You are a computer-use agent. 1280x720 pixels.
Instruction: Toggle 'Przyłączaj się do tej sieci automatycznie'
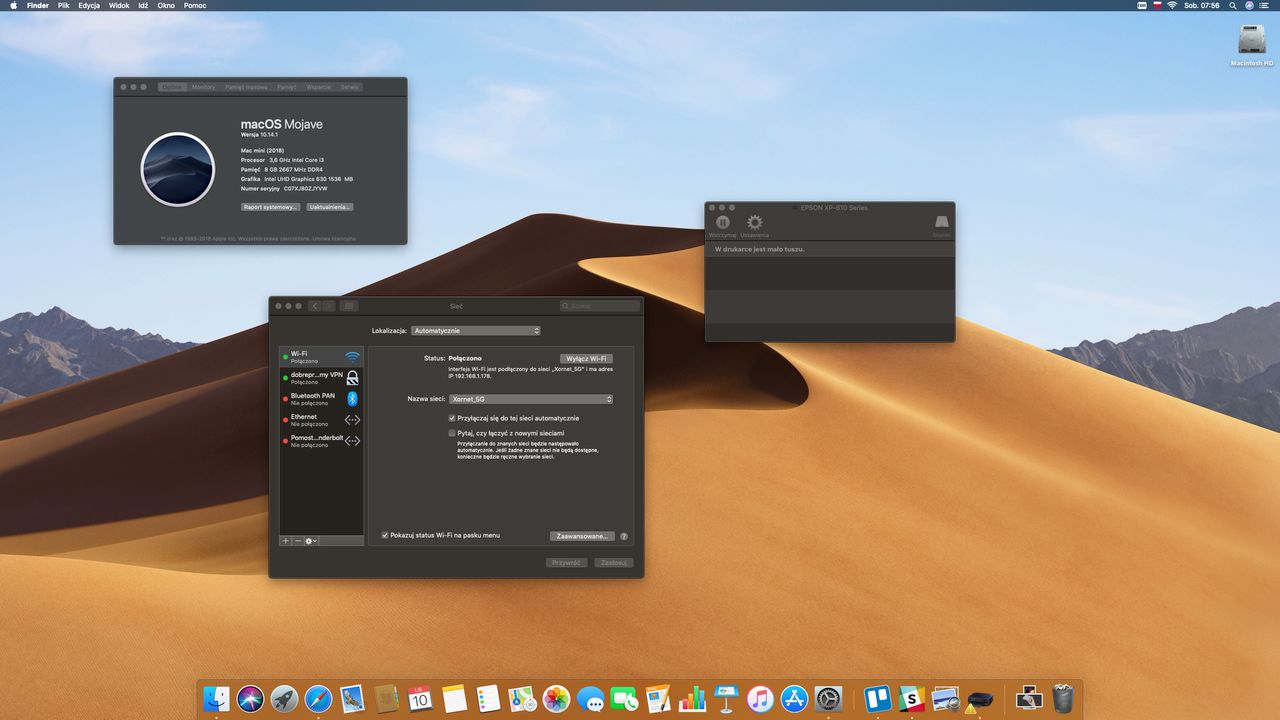pos(452,418)
